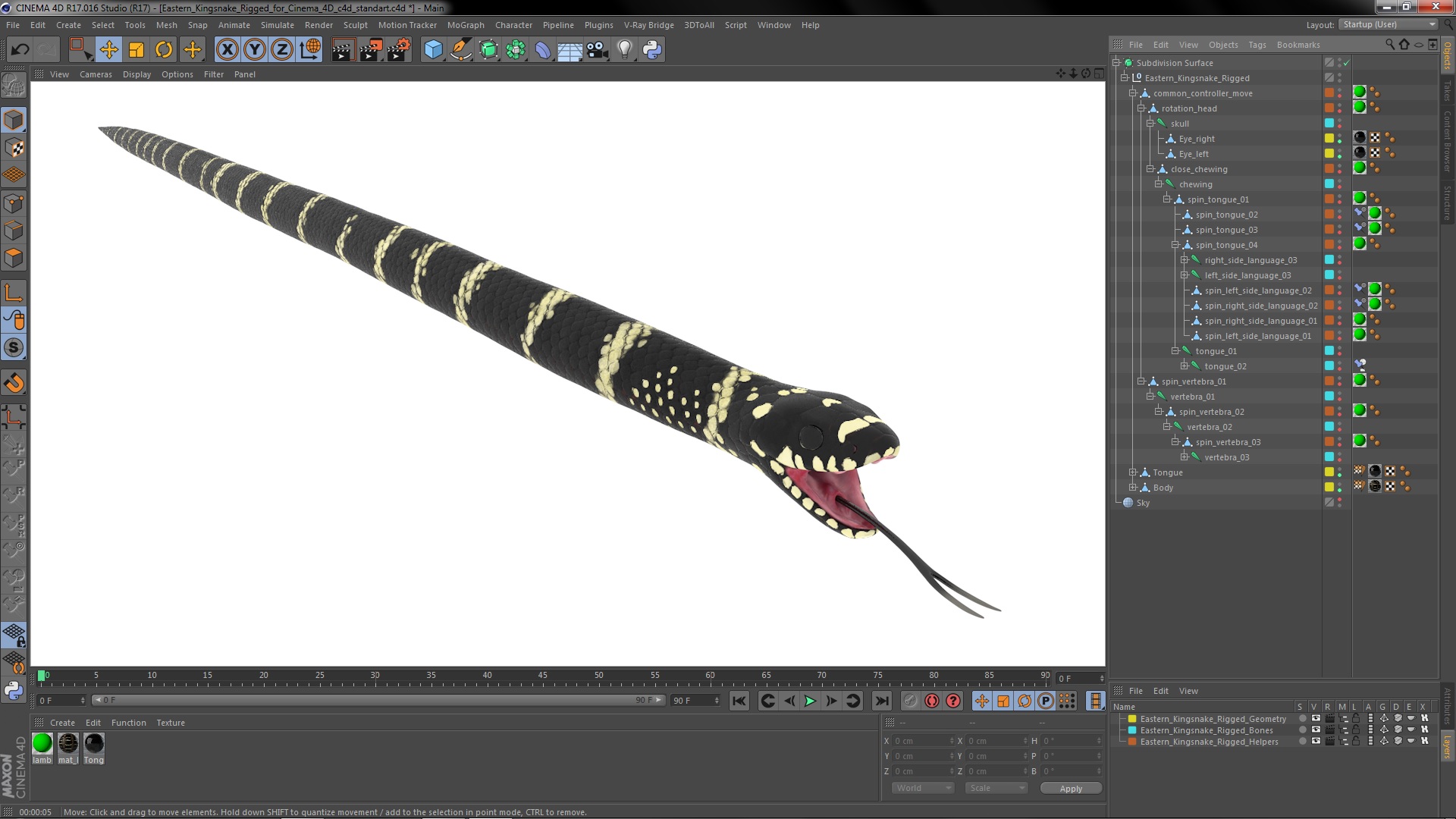Open Render to Picture Viewer
The image size is (1456, 819).
370,50
